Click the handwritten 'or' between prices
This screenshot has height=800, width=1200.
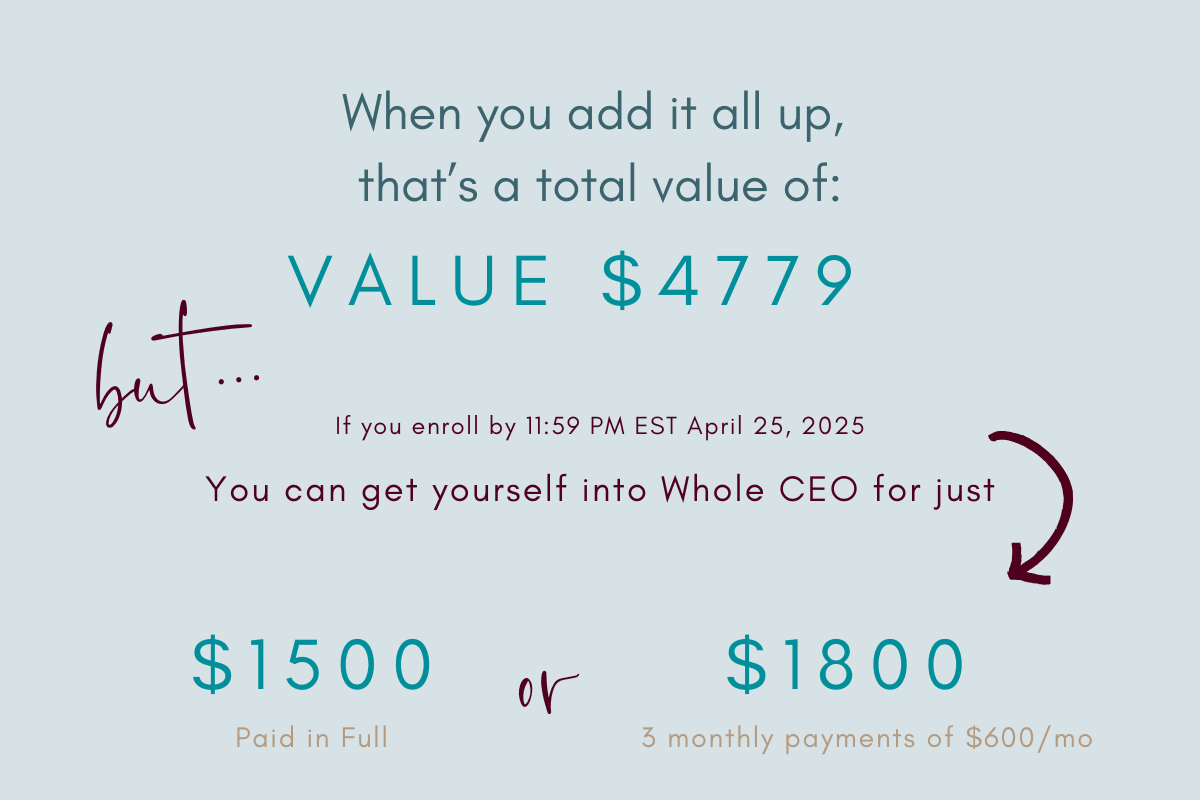[x=548, y=692]
